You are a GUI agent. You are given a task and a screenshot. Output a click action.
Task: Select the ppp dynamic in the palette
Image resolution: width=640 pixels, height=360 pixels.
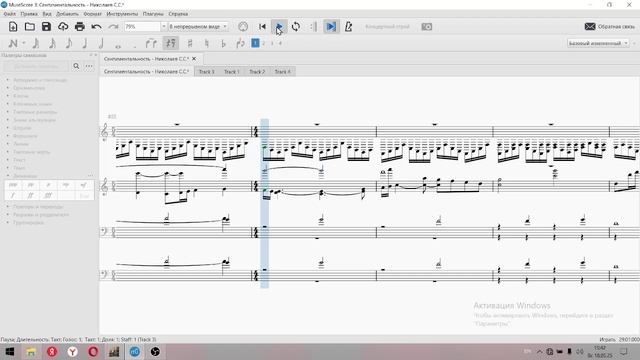point(13,185)
